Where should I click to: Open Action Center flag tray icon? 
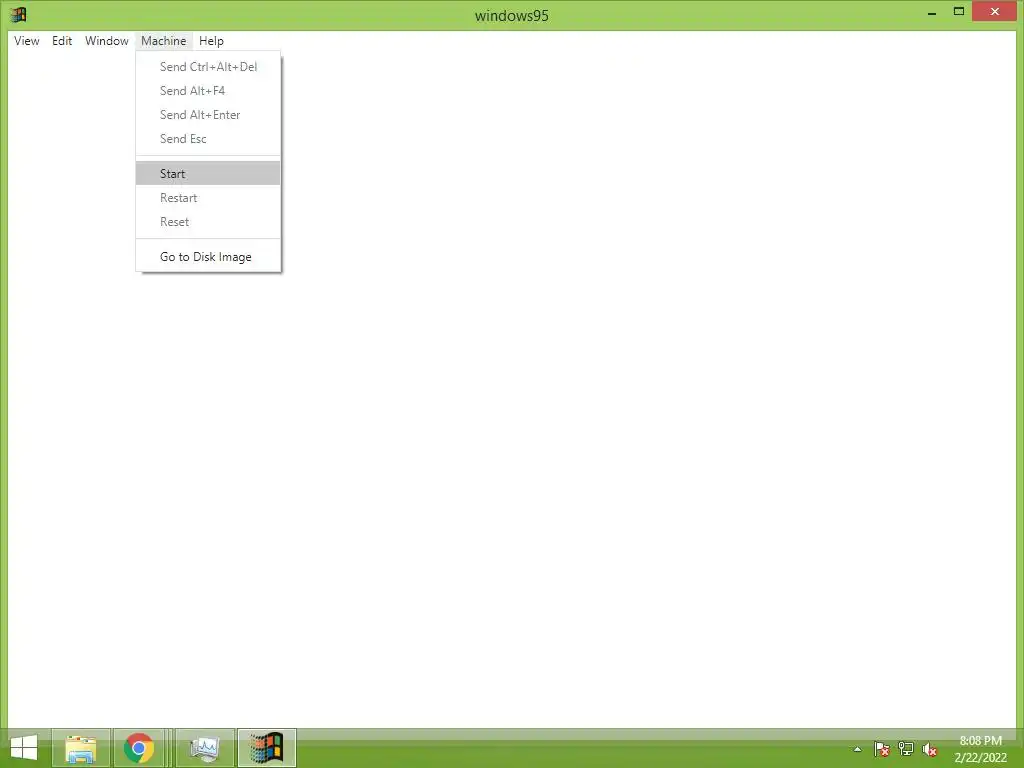click(x=882, y=749)
